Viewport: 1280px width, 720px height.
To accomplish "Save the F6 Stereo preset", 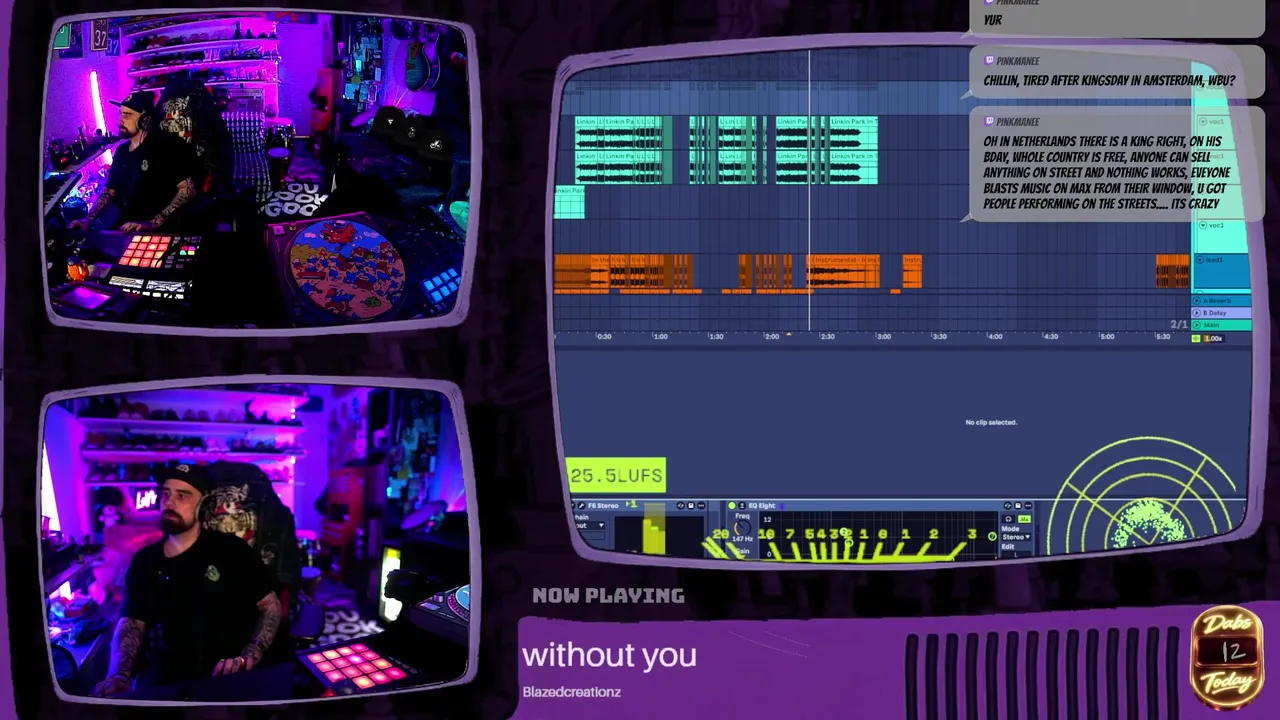I will [x=691, y=506].
